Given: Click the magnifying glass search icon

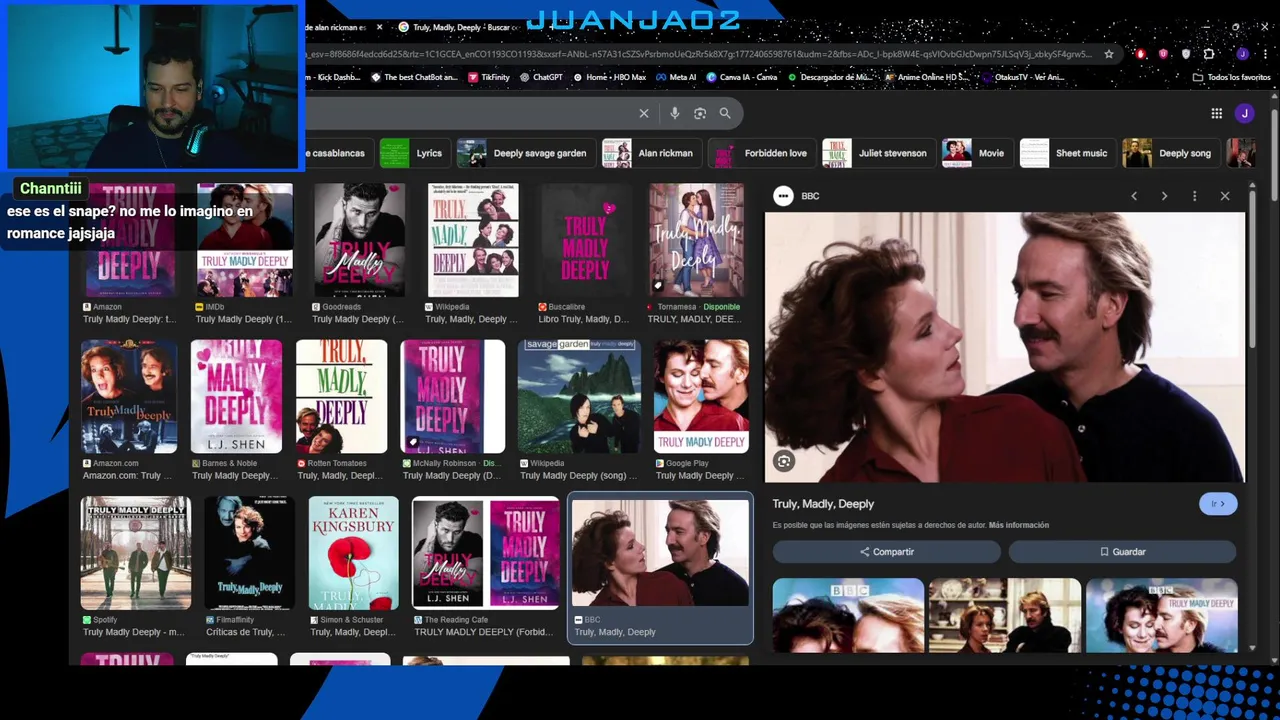Looking at the screenshot, I should [x=725, y=114].
